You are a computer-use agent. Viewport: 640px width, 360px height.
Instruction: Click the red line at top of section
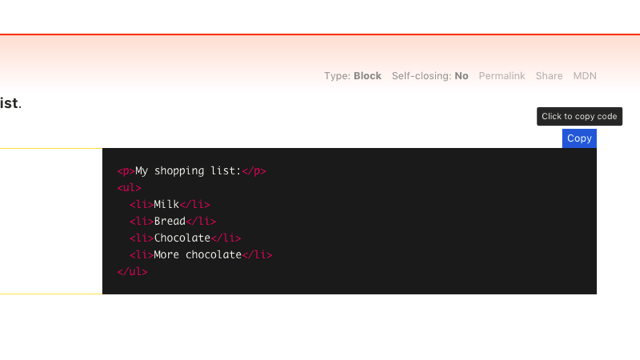(x=320, y=34)
